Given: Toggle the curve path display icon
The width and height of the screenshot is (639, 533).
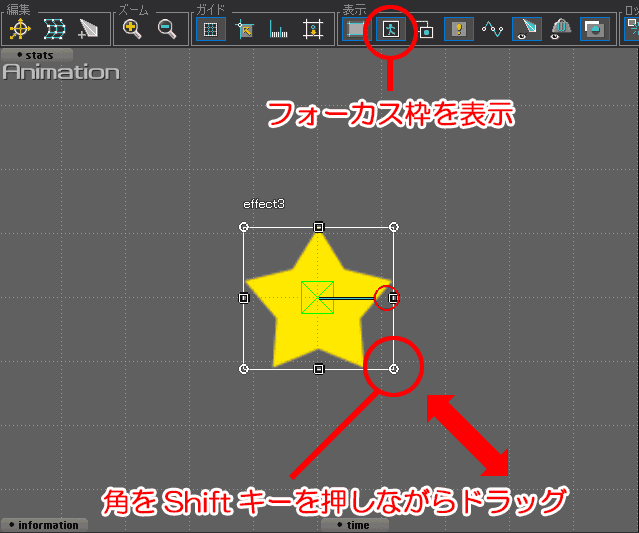Looking at the screenshot, I should pyautogui.click(x=492, y=29).
